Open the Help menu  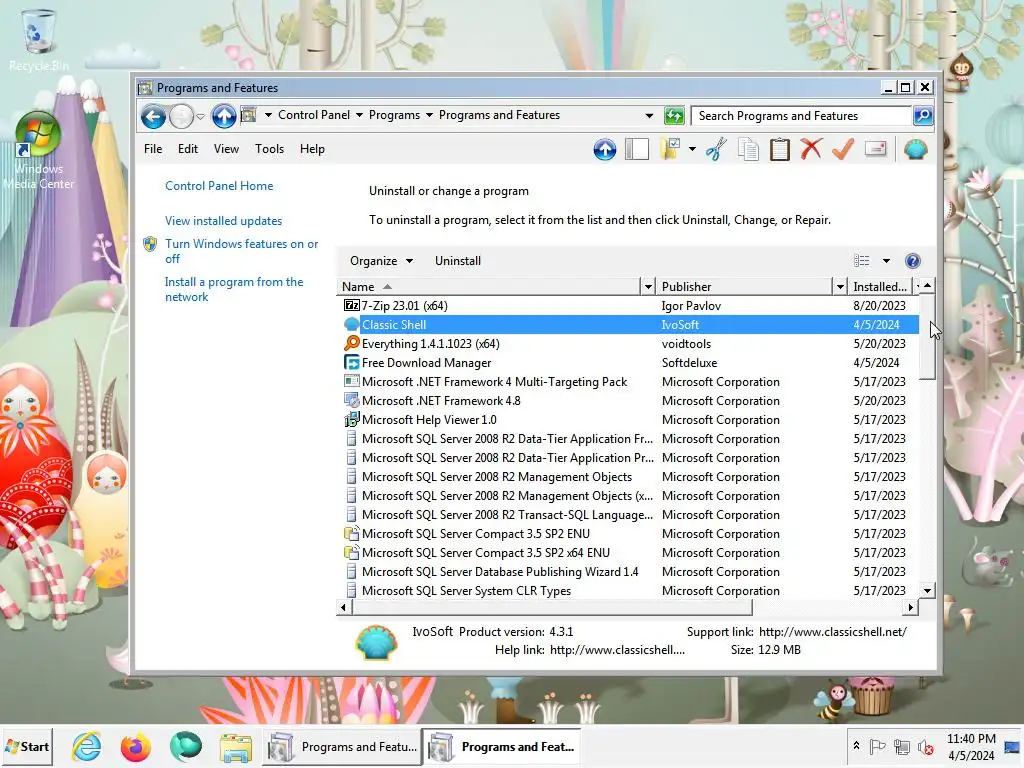pyautogui.click(x=312, y=149)
